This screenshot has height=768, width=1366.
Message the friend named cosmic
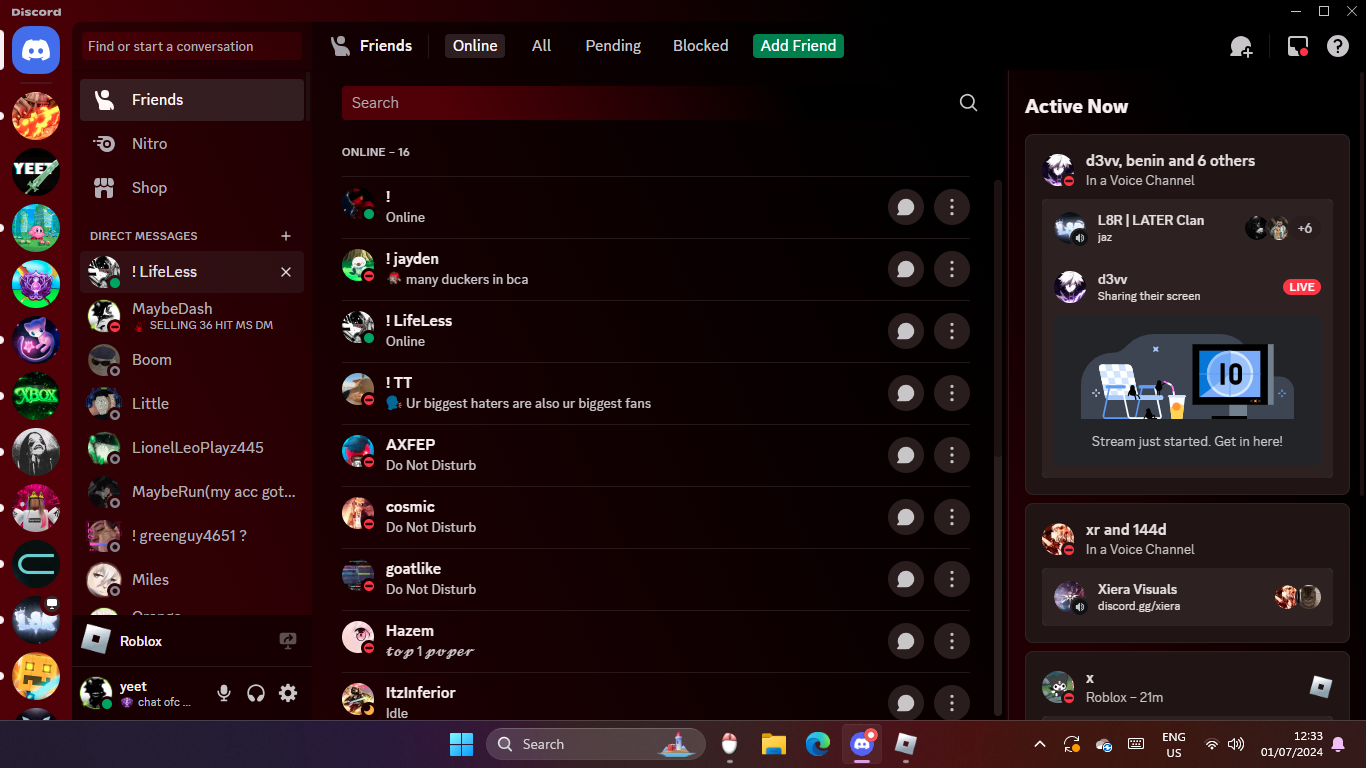pyautogui.click(x=906, y=517)
